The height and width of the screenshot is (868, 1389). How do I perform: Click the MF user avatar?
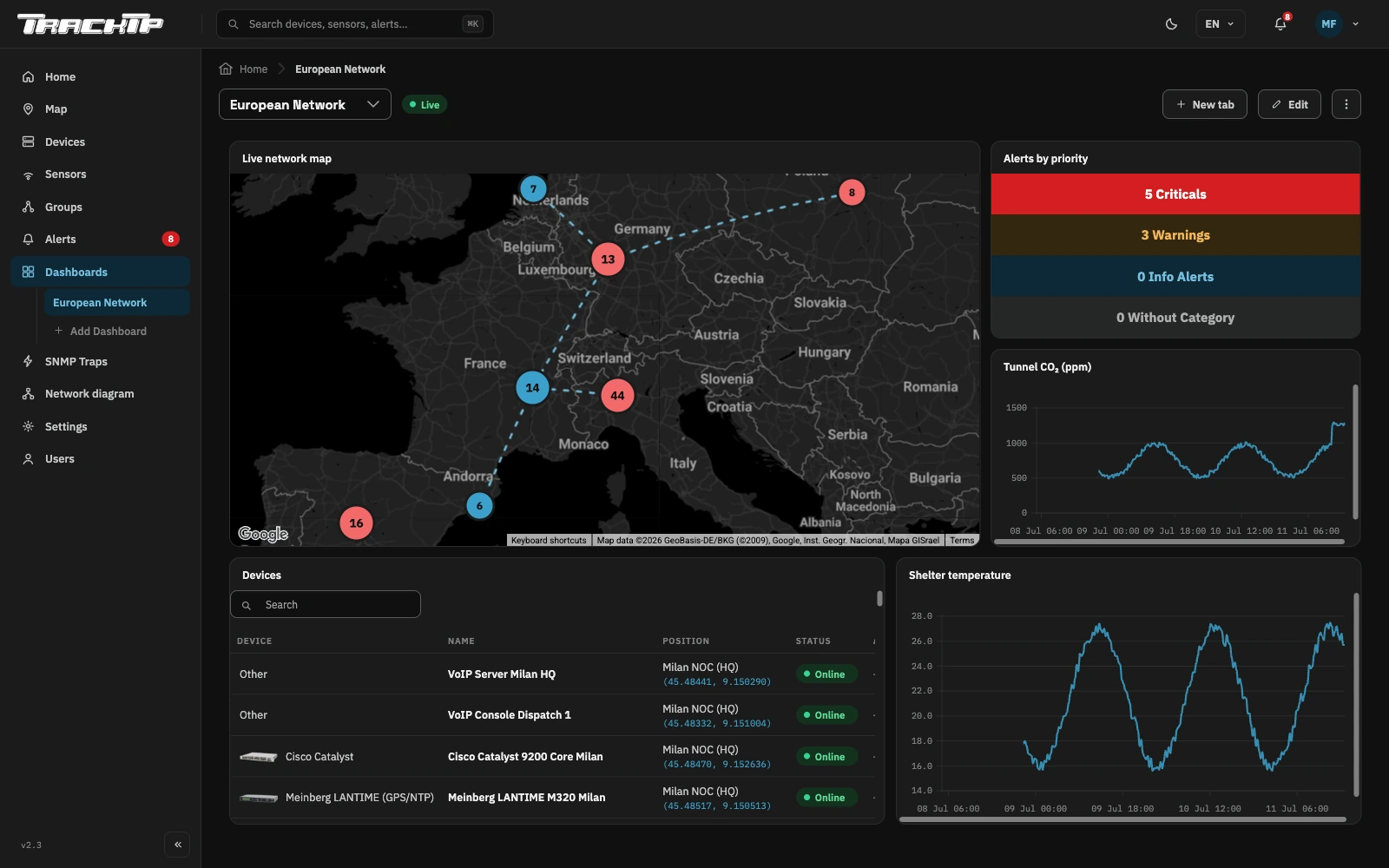tap(1328, 24)
